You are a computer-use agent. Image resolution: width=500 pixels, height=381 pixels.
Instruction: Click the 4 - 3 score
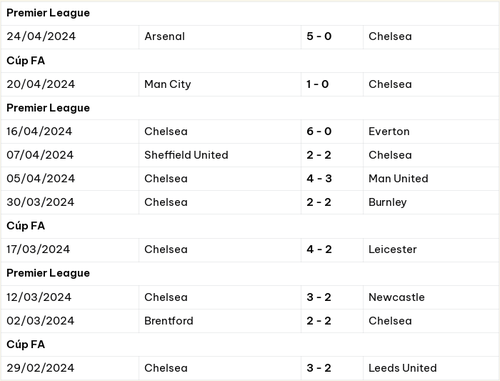pyautogui.click(x=319, y=179)
